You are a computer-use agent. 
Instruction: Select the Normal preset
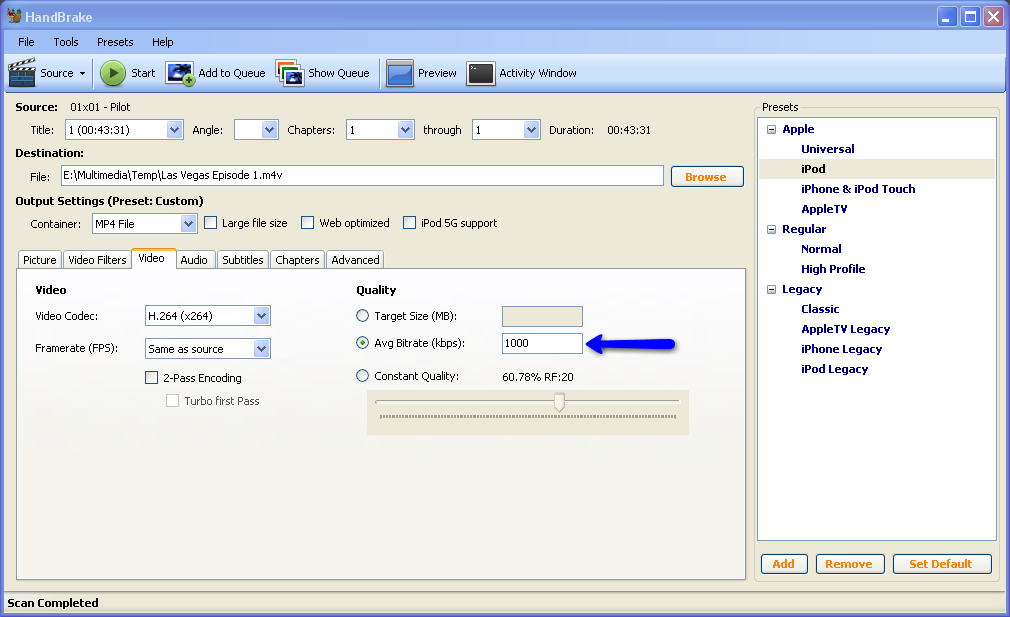(821, 249)
